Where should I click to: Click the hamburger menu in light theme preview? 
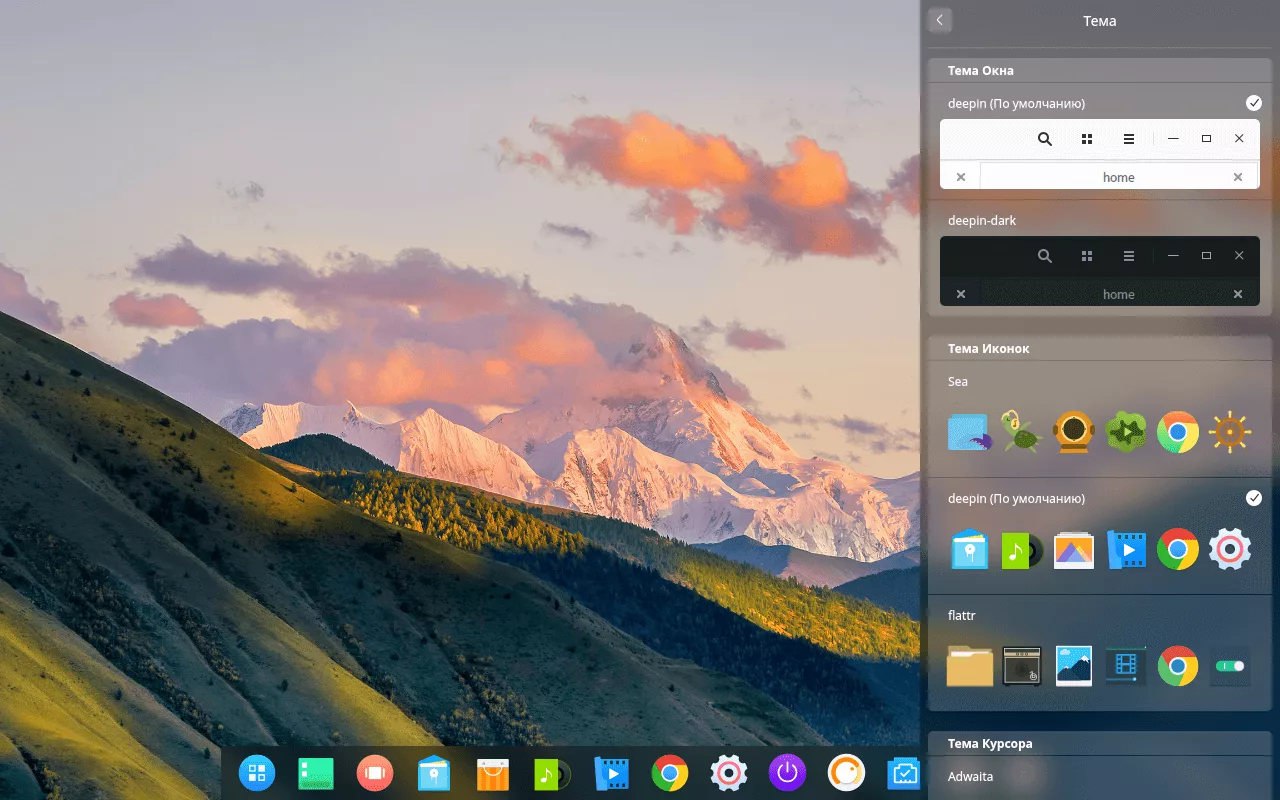[x=1129, y=139]
